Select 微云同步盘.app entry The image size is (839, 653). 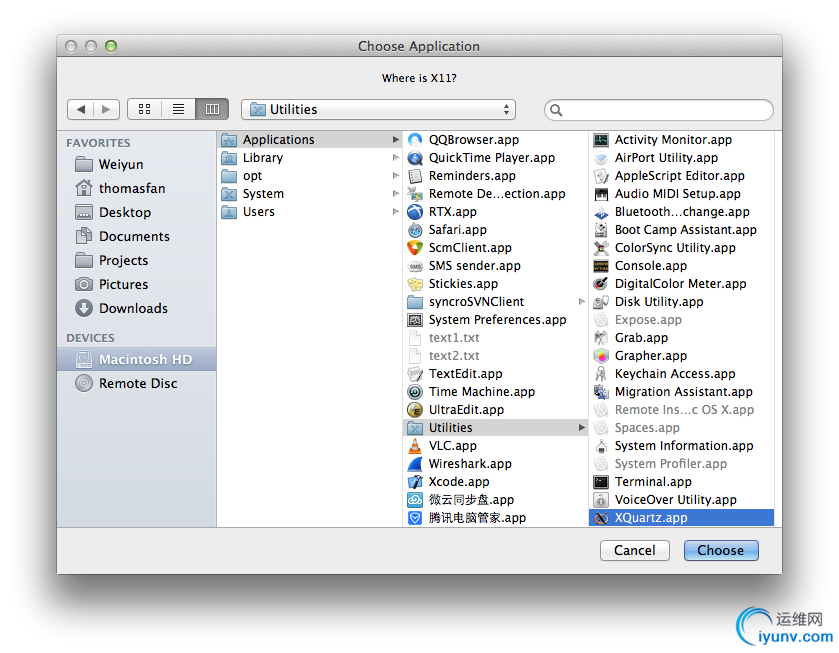point(495,500)
